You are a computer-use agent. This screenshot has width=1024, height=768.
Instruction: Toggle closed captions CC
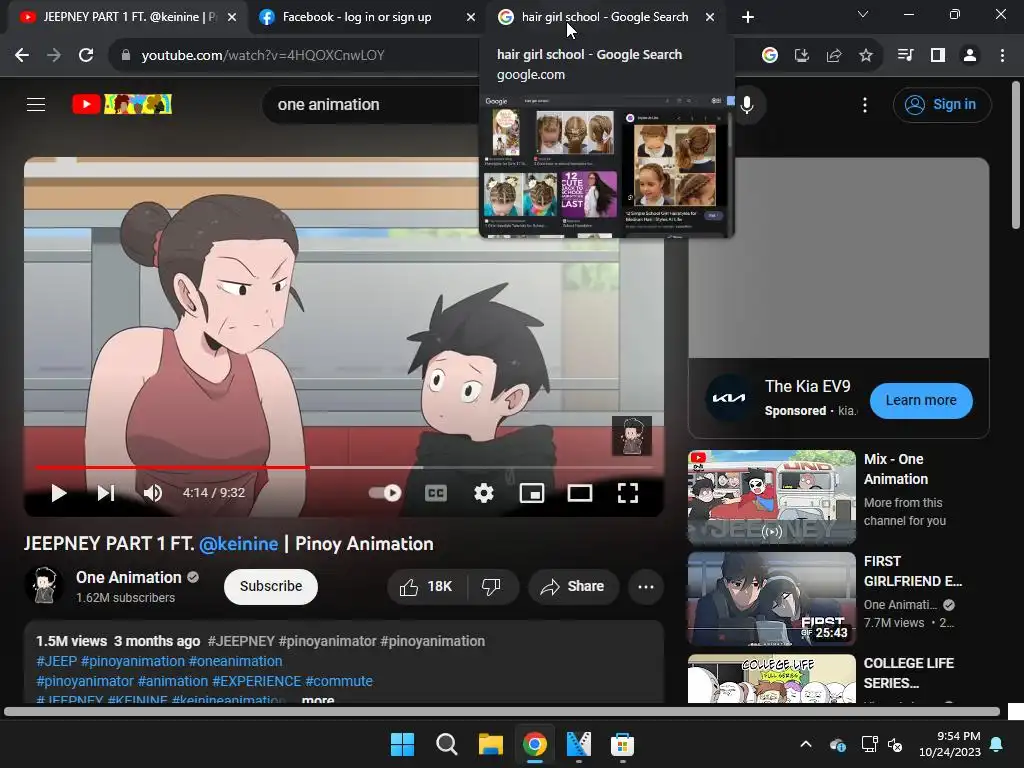coord(436,493)
